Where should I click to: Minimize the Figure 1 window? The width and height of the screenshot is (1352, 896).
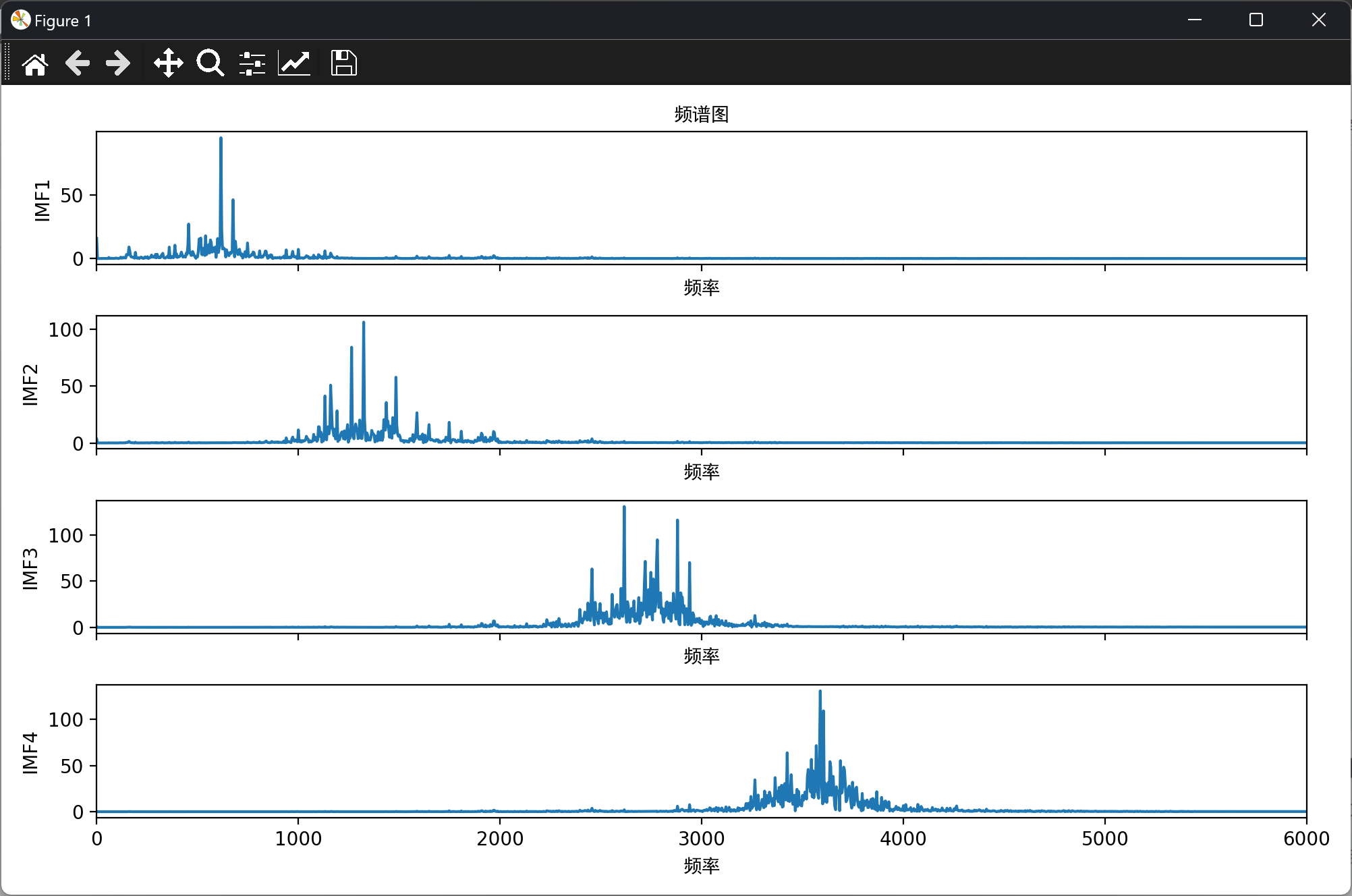click(x=1194, y=20)
